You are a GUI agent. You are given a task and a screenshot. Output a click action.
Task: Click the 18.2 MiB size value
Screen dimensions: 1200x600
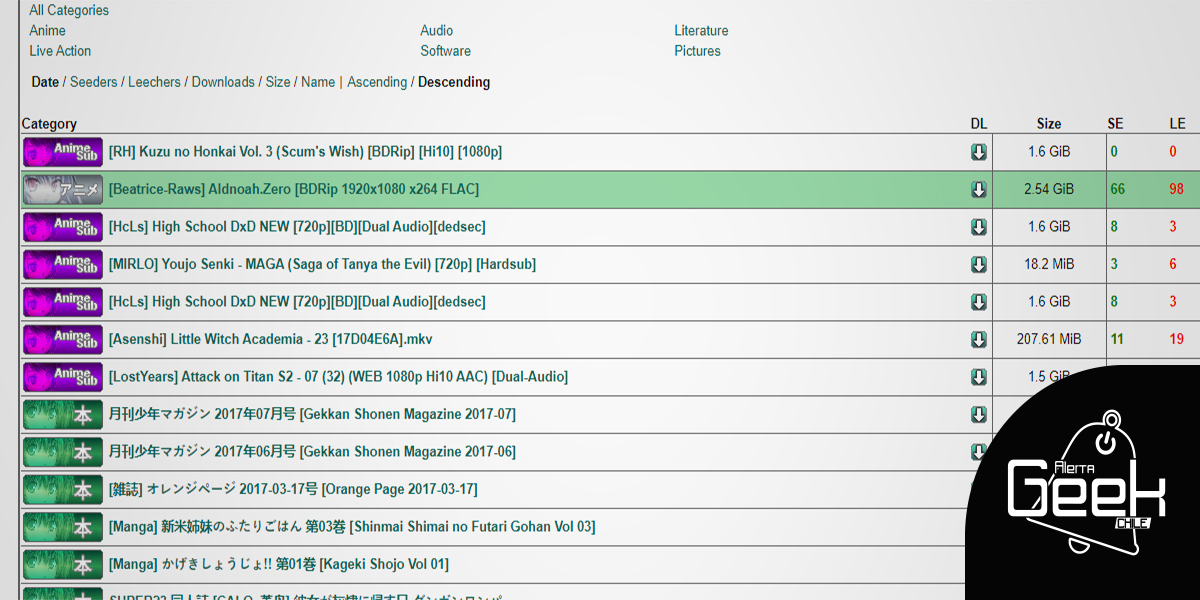click(x=1049, y=264)
